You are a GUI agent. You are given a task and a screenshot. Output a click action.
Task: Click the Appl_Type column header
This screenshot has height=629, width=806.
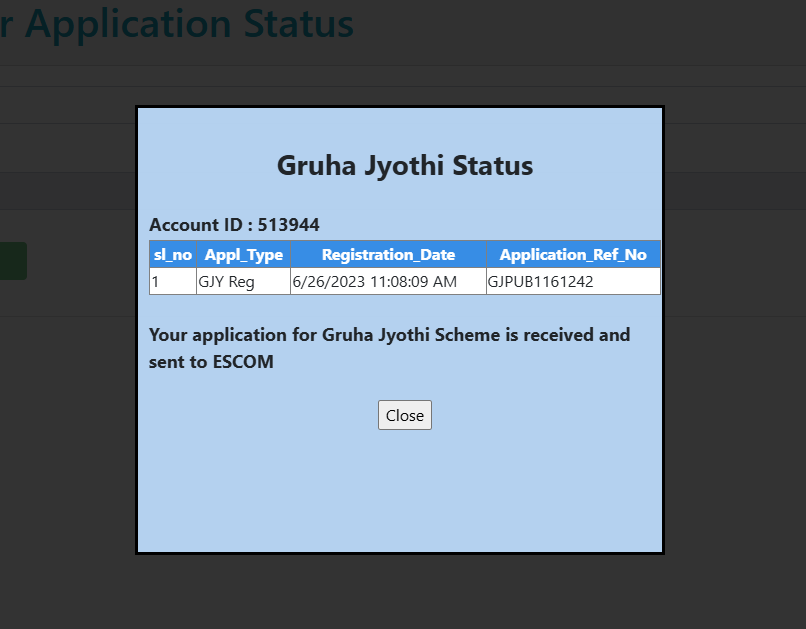tap(244, 254)
